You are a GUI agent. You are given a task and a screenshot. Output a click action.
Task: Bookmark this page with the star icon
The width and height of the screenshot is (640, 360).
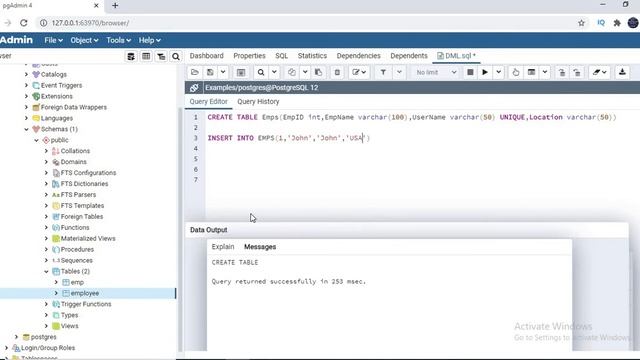(x=581, y=23)
